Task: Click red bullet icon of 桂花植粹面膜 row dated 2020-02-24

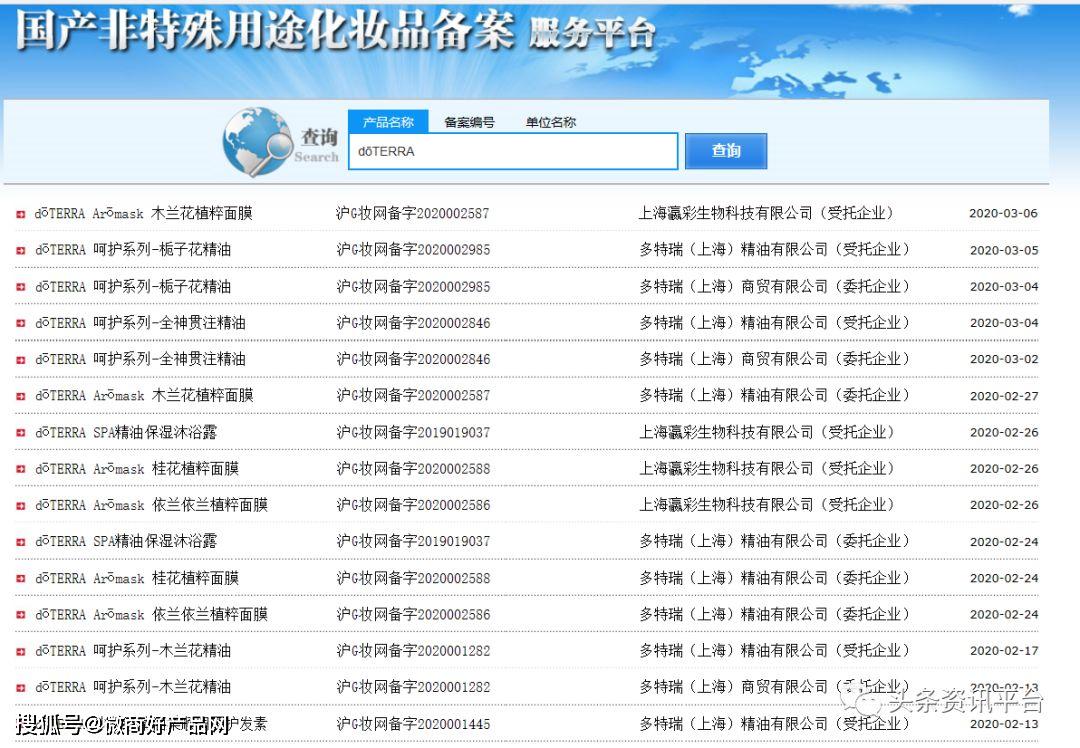Action: (21, 579)
